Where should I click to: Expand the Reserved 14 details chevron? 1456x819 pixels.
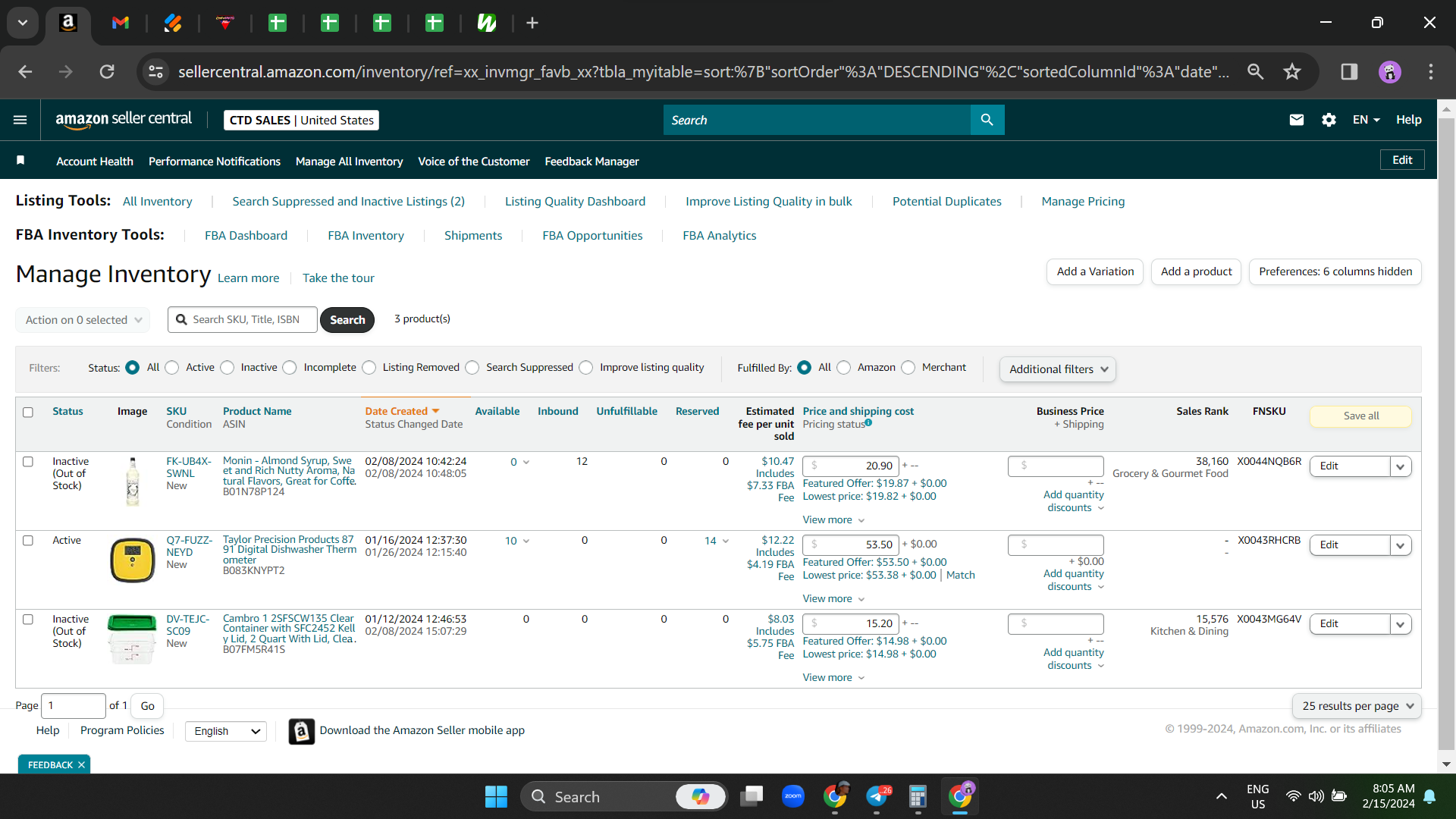pos(726,541)
